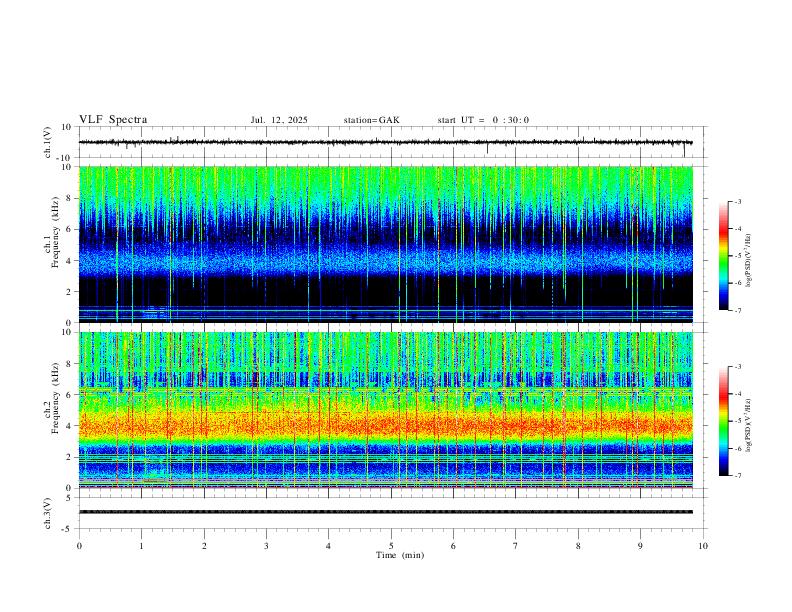Screen dimensions: 792x612
Task: Click the "VLF Spectra" plot title
Action: [x=113, y=120]
